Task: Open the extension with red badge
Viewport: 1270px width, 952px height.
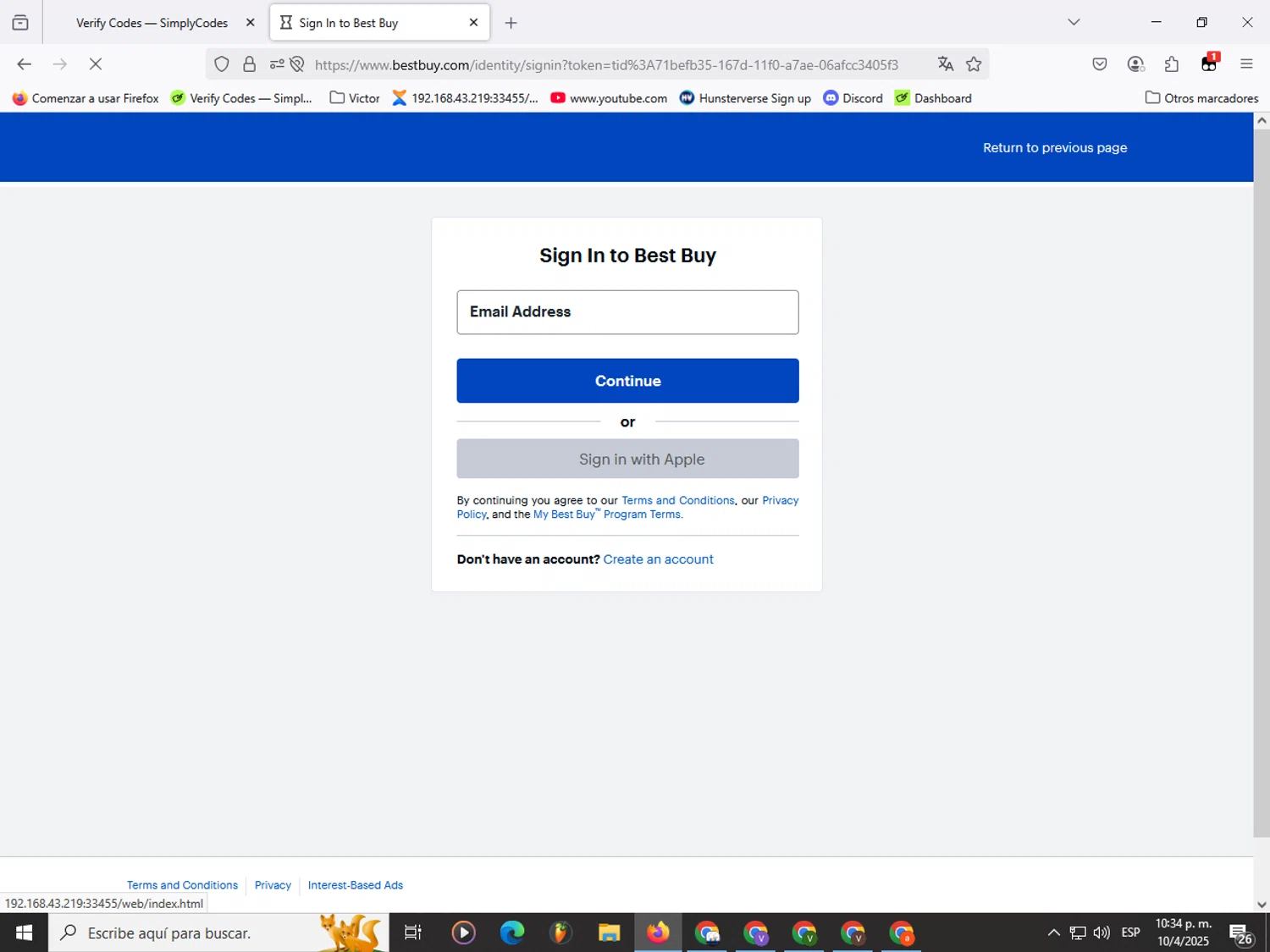Action: pyautogui.click(x=1209, y=63)
